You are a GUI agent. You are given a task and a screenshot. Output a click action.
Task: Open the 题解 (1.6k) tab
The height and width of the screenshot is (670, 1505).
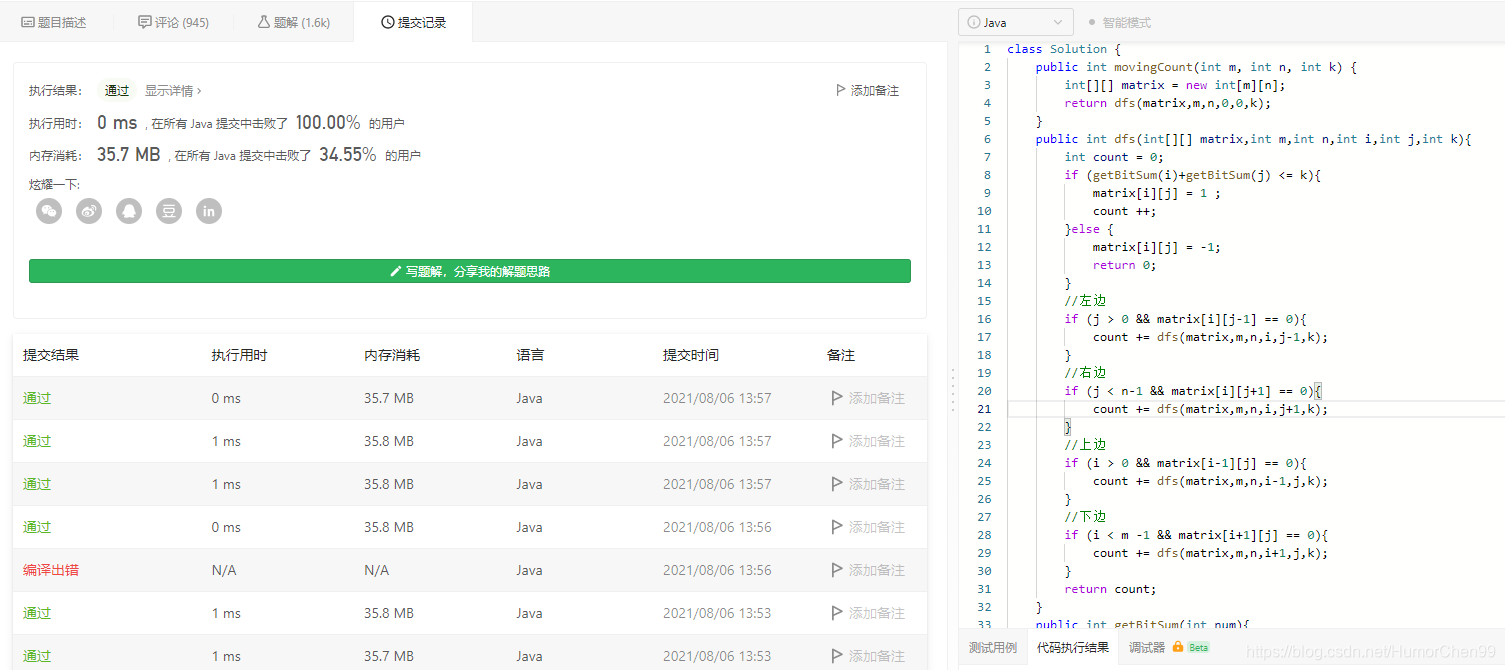click(x=294, y=22)
